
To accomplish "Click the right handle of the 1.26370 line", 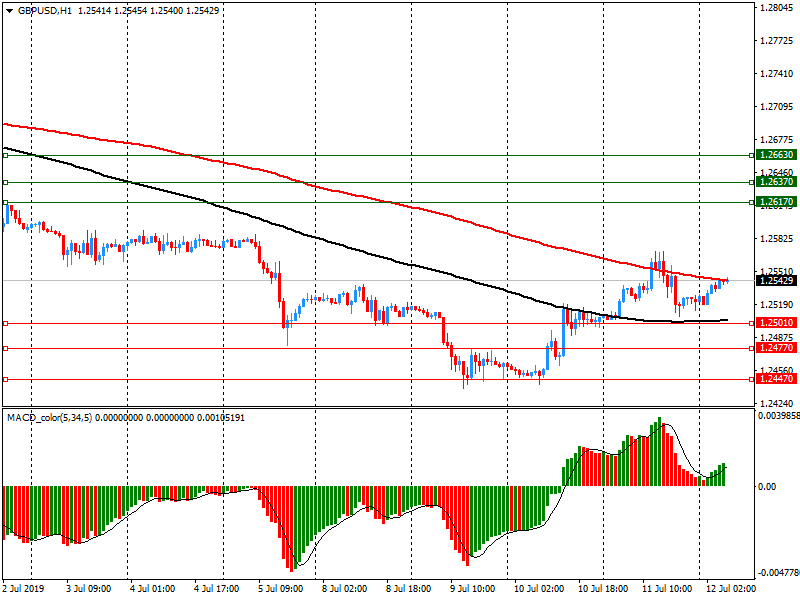I will pyautogui.click(x=752, y=182).
